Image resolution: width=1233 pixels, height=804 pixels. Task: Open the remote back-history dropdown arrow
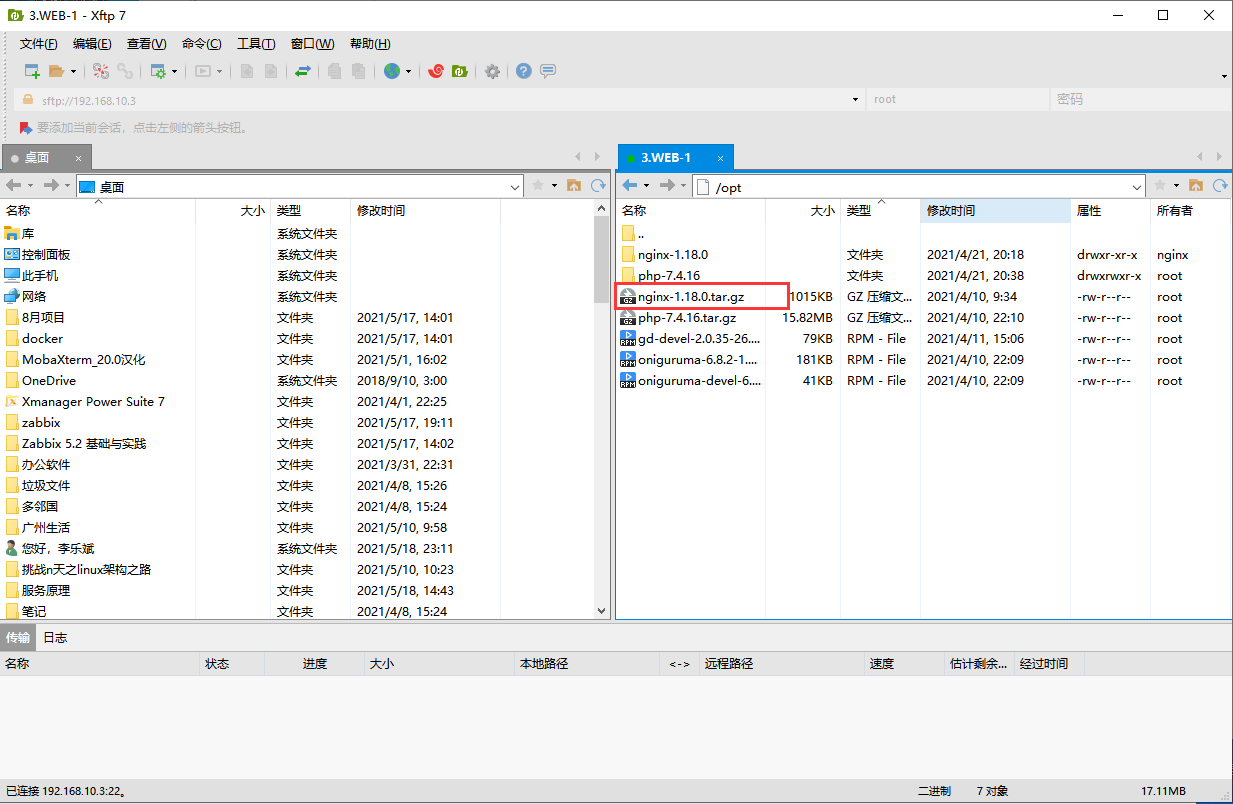click(646, 186)
